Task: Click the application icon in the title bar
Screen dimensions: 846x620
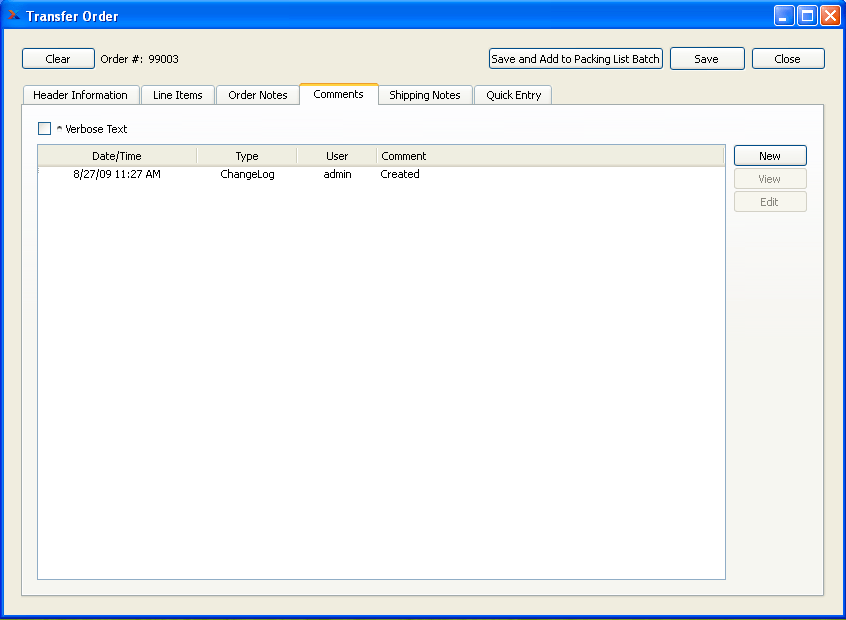Action: (14, 15)
